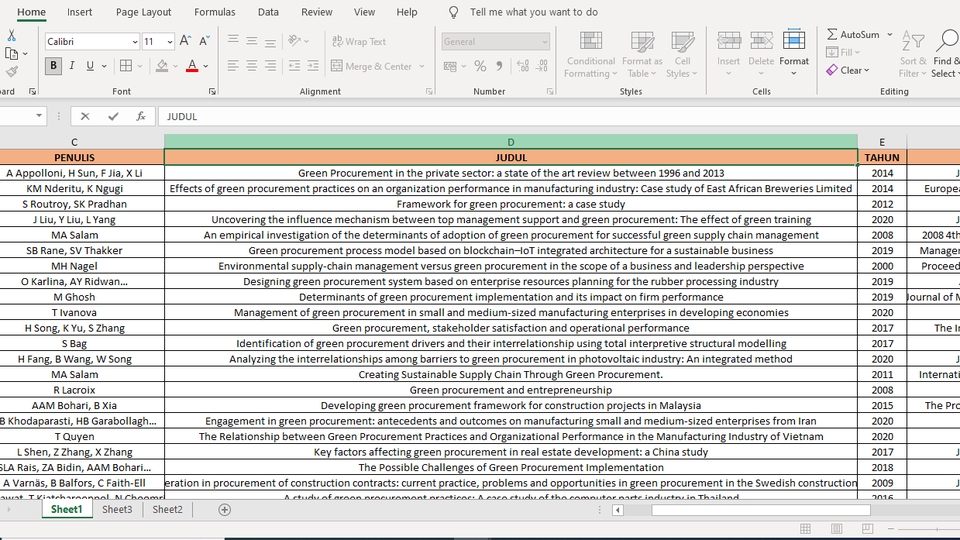This screenshot has height=540, width=960.
Task: Open the Clear eraser menu
Action: pos(848,70)
